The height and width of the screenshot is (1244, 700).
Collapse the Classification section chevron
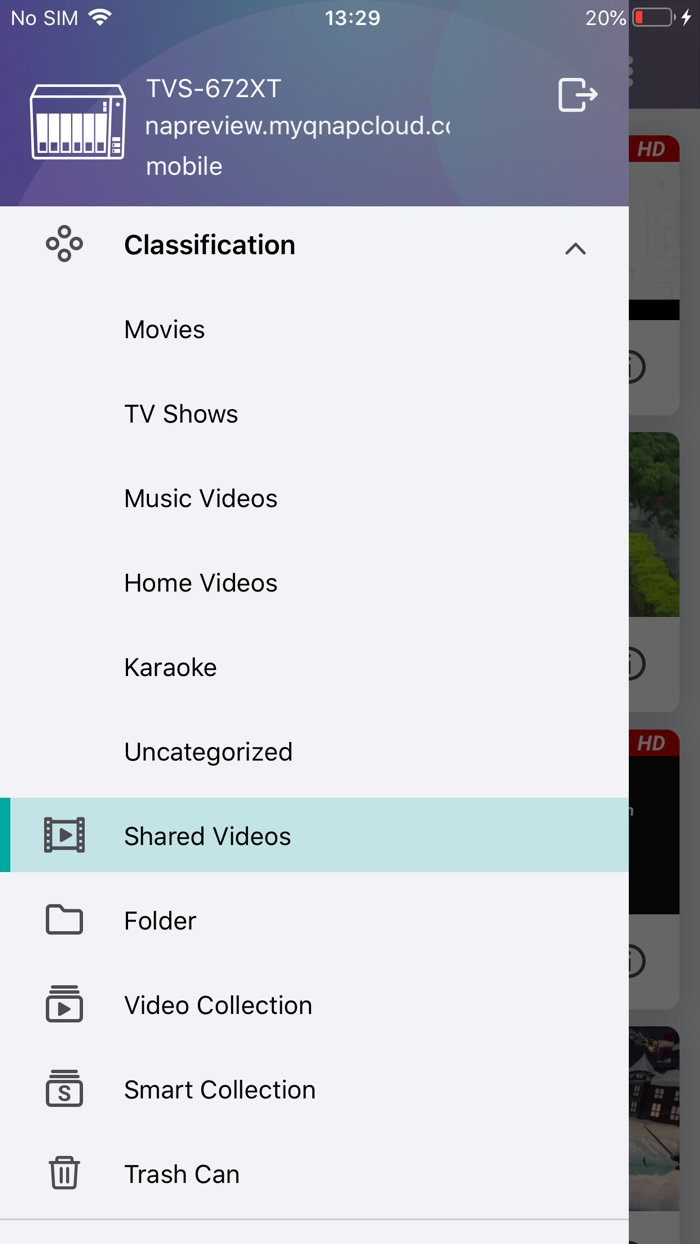(575, 248)
